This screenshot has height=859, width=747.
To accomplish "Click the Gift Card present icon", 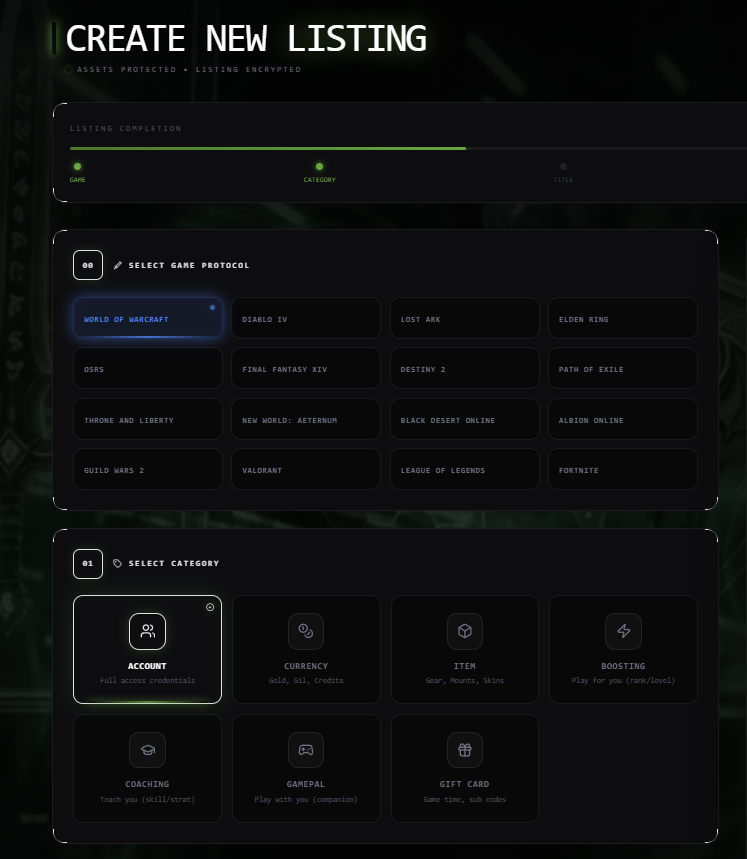I will pos(464,750).
